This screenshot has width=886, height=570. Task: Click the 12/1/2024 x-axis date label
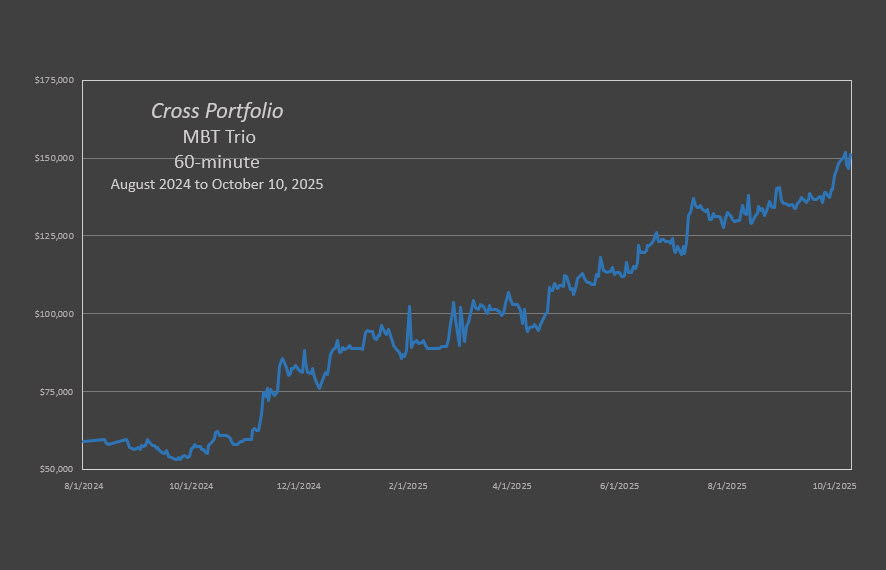tap(299, 486)
